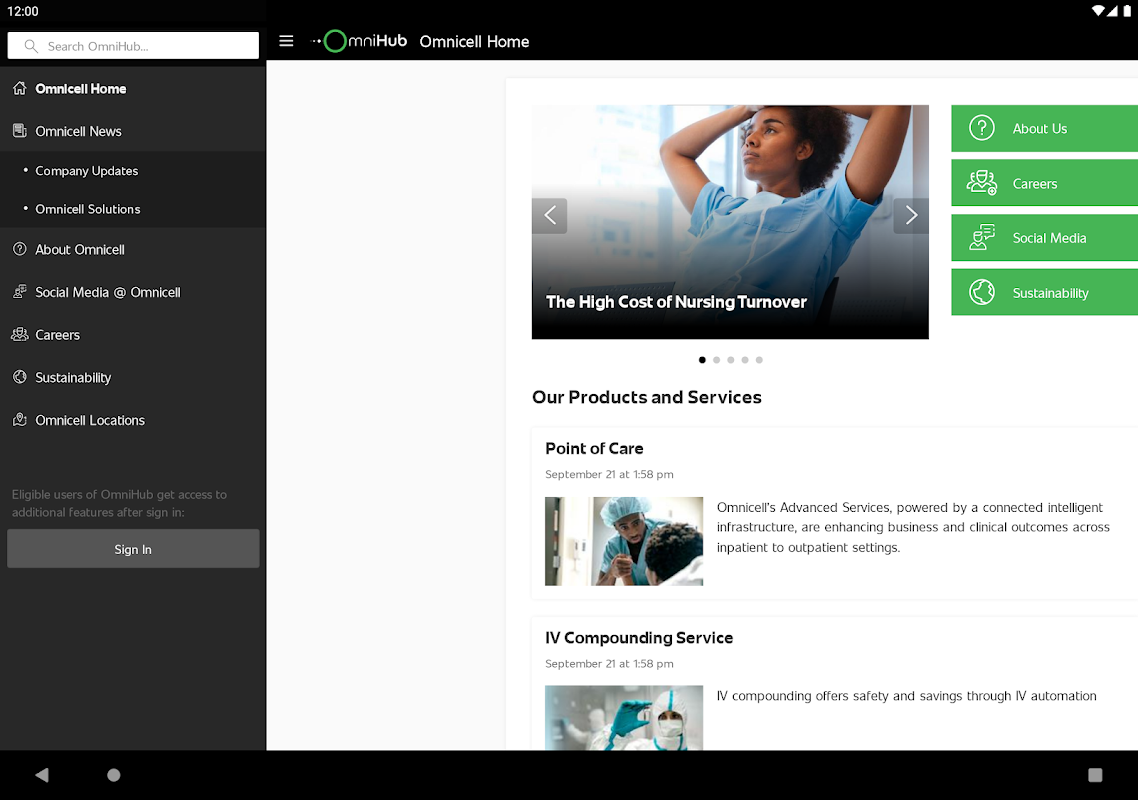
Task: Click the Omnicell News newspaper icon
Action: tap(20, 131)
